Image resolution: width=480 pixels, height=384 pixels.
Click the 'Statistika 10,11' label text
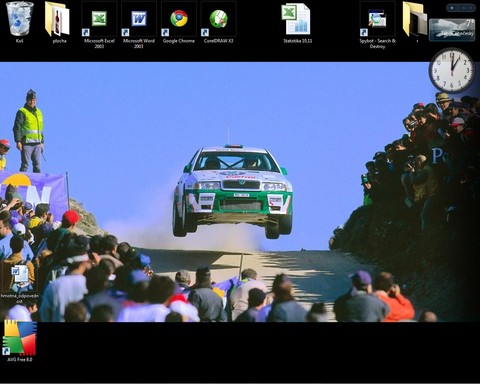click(297, 41)
